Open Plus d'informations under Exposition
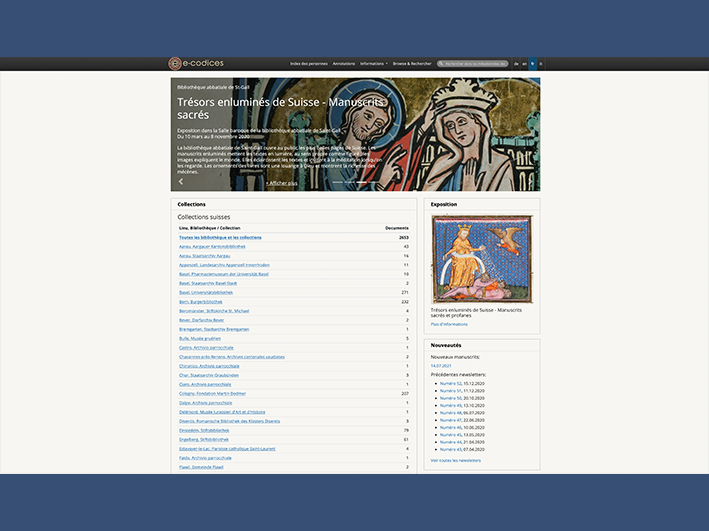Image resolution: width=709 pixels, height=531 pixels. tap(449, 324)
